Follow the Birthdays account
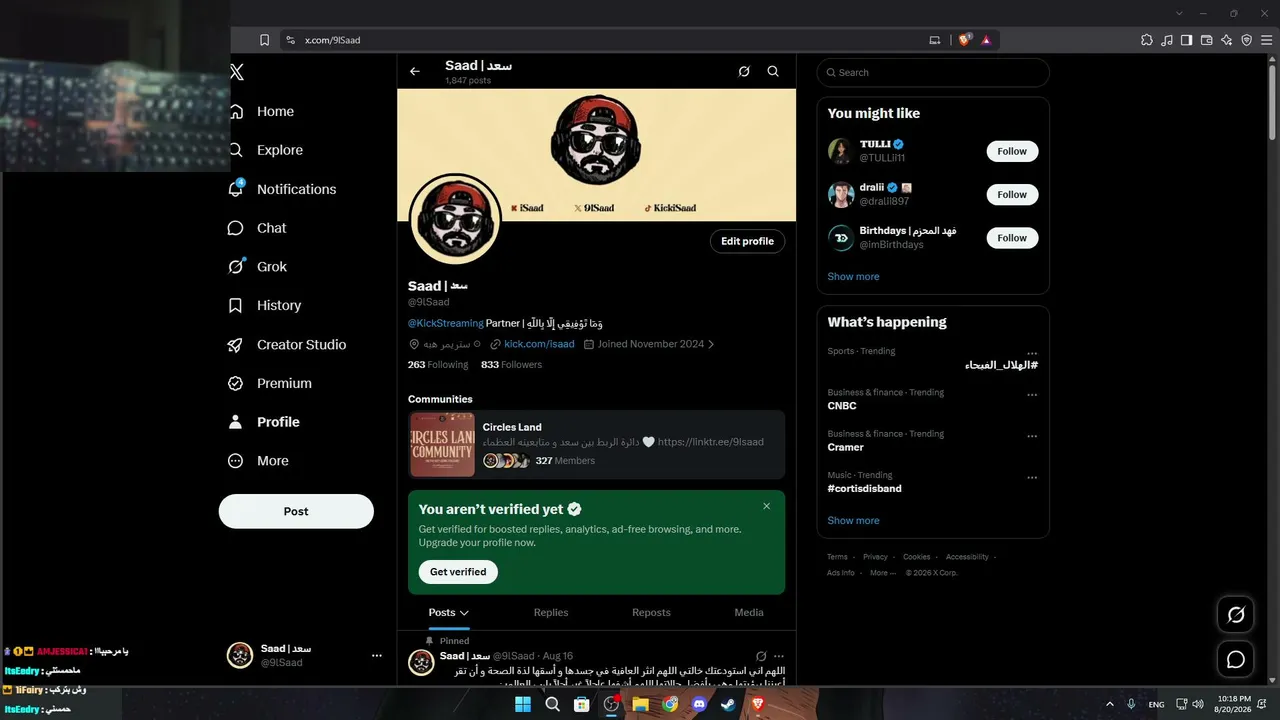 (1012, 238)
